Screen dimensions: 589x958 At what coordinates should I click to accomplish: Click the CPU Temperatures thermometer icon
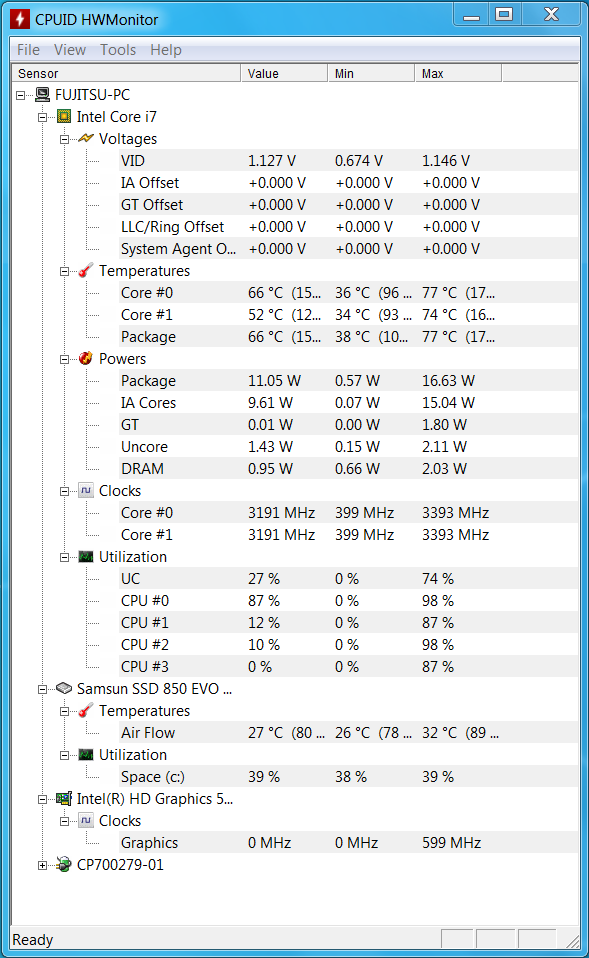pos(86,271)
